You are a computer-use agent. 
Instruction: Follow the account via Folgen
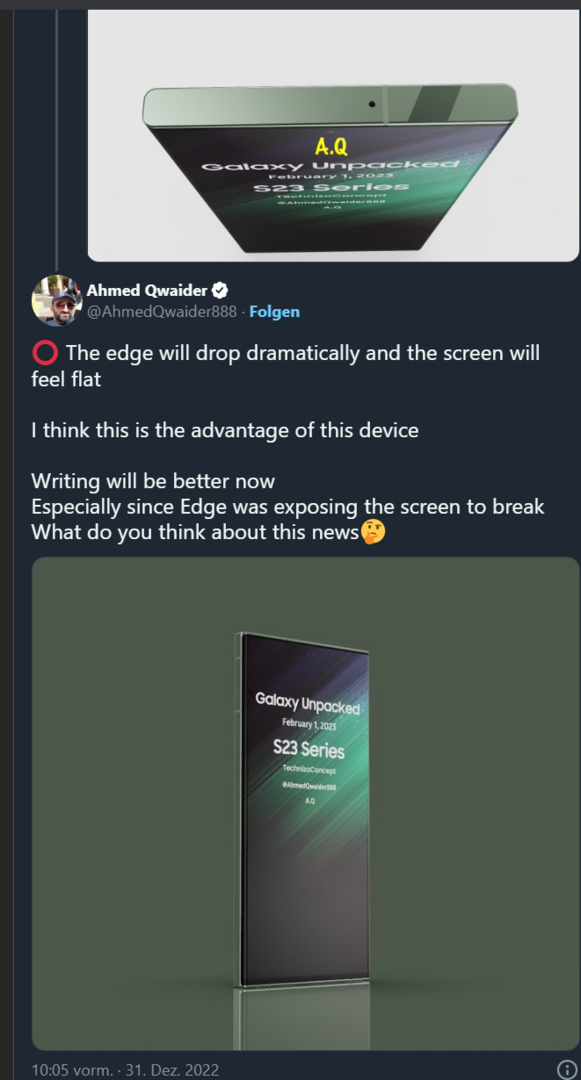tap(275, 311)
